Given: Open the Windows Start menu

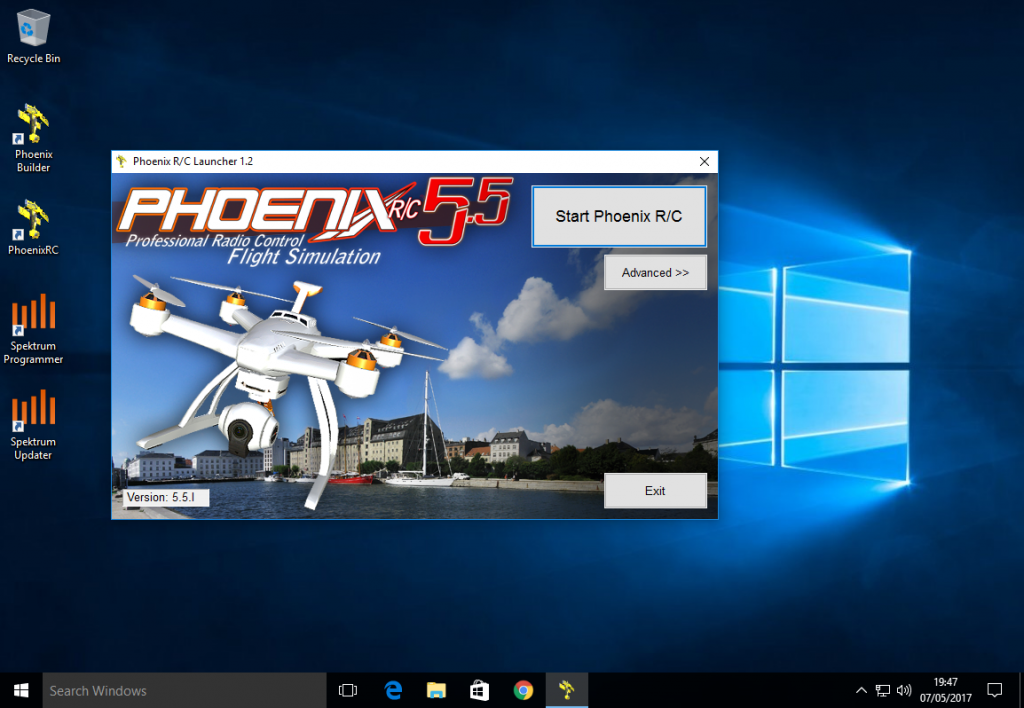Looking at the screenshot, I should (x=21, y=690).
